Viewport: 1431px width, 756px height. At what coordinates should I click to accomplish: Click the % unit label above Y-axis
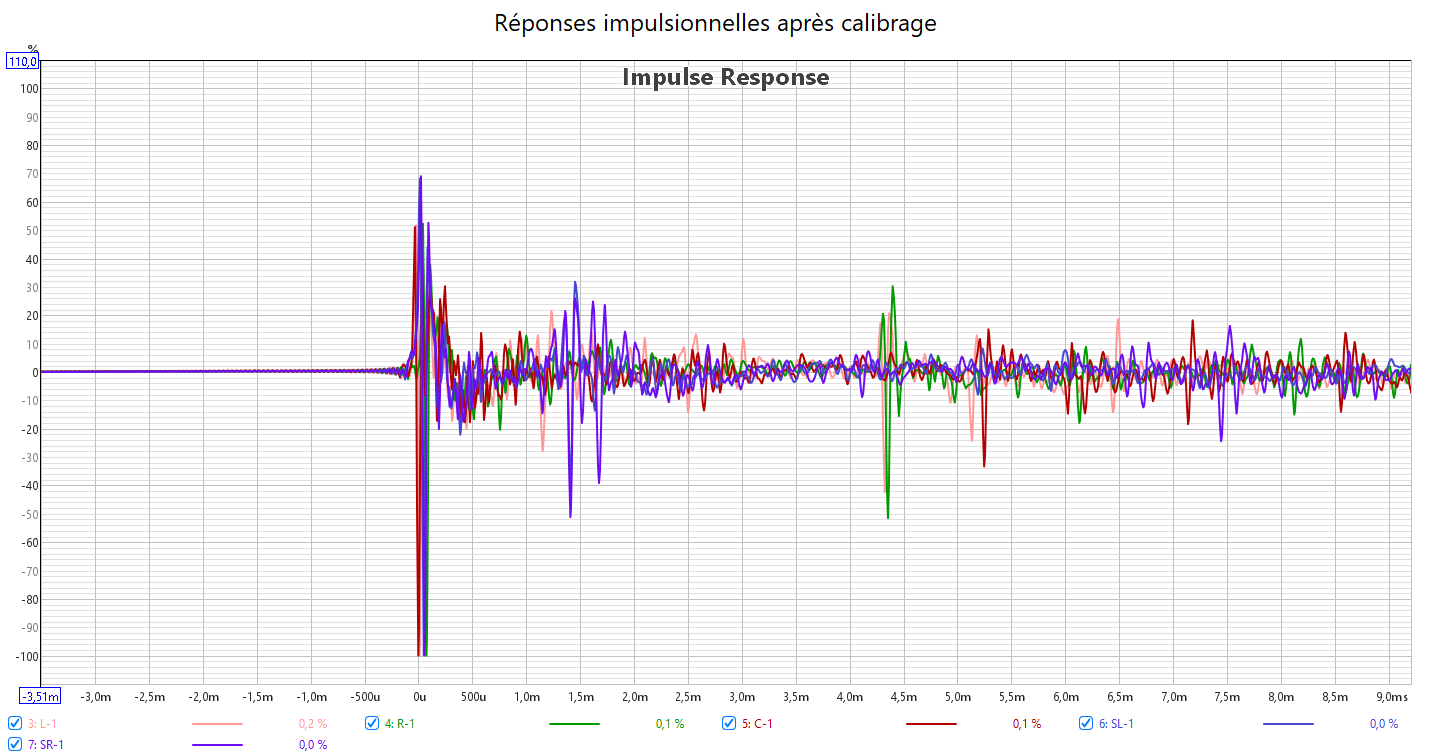click(x=32, y=48)
